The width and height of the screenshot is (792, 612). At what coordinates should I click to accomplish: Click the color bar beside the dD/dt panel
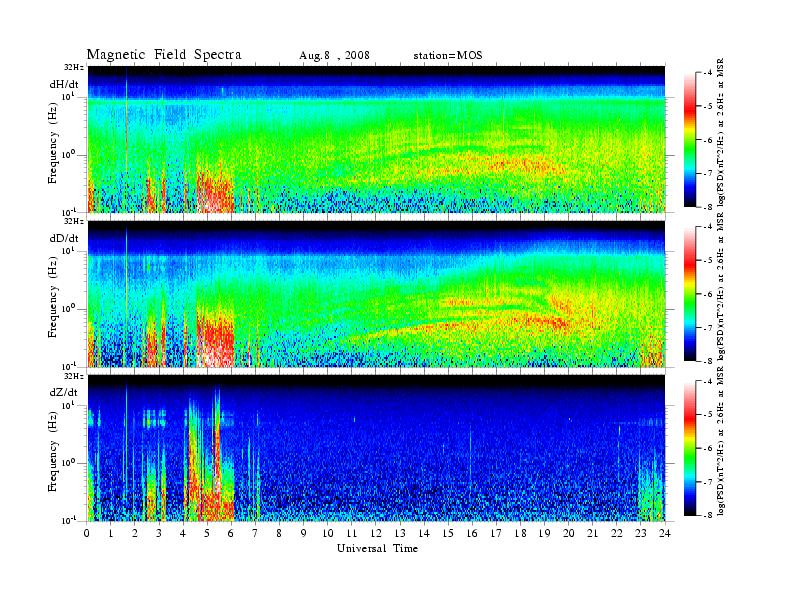click(689, 294)
